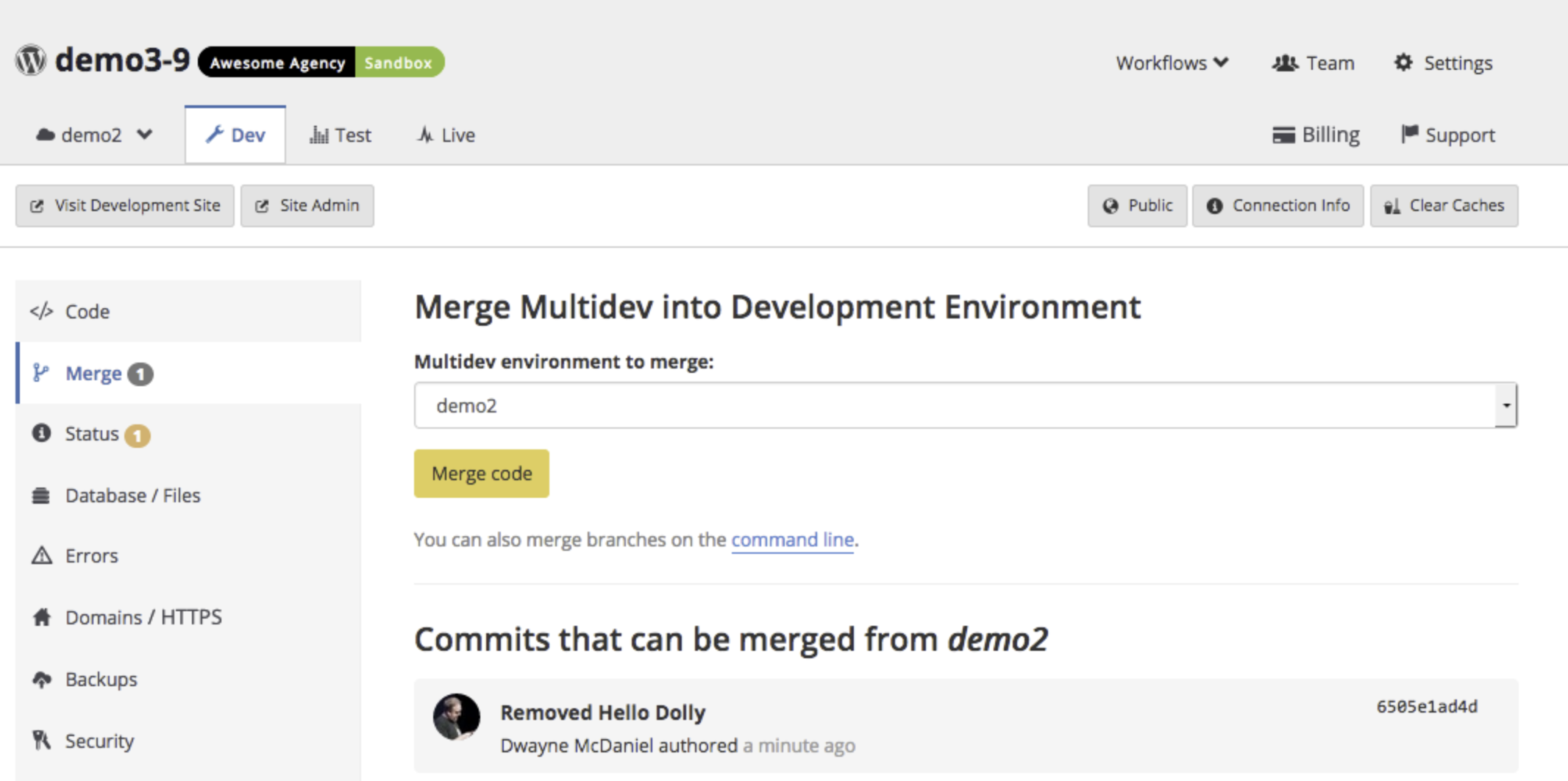The height and width of the screenshot is (781, 1568).
Task: Open the Settings gear
Action: click(x=1403, y=63)
